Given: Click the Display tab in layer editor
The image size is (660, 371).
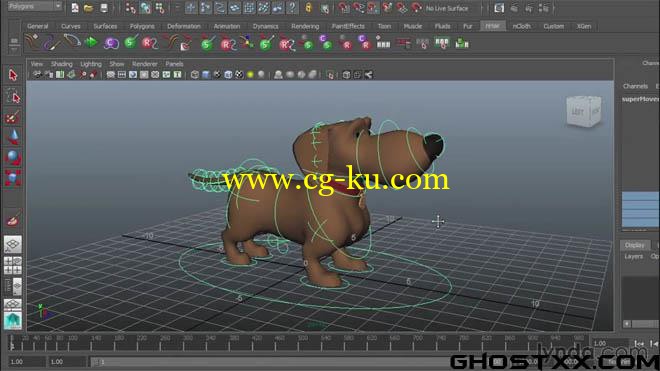Looking at the screenshot, I should (x=634, y=245).
